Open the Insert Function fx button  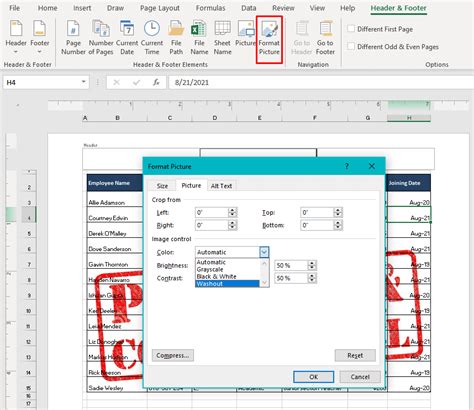point(156,82)
